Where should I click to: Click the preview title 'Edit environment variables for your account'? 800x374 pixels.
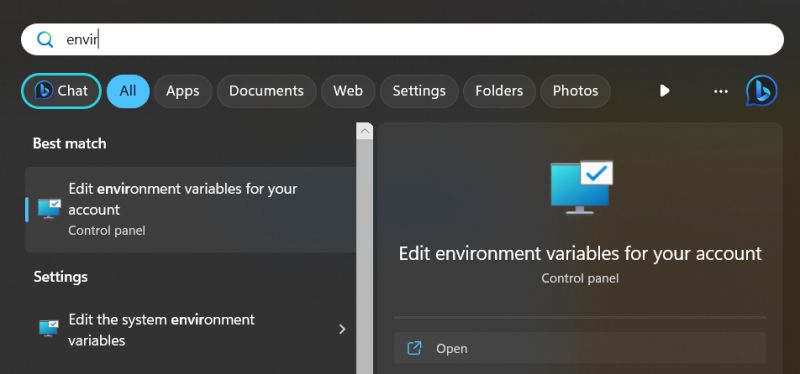tap(580, 254)
